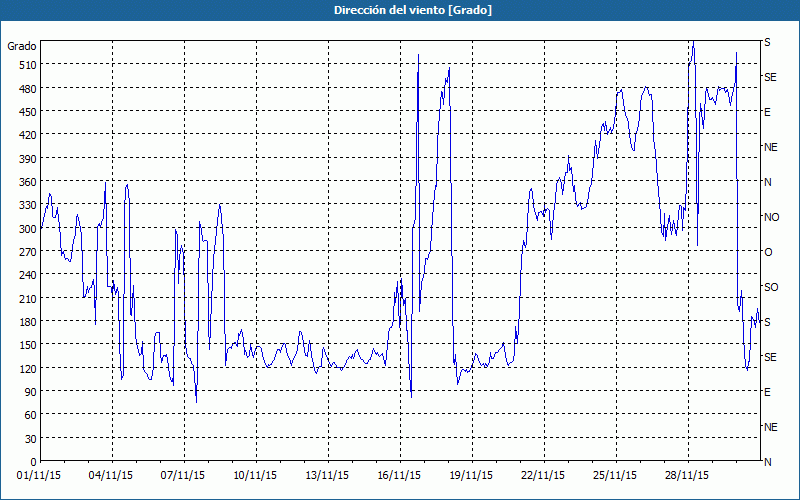Click the 210 degree axis label
800x500 pixels.
click(27, 298)
